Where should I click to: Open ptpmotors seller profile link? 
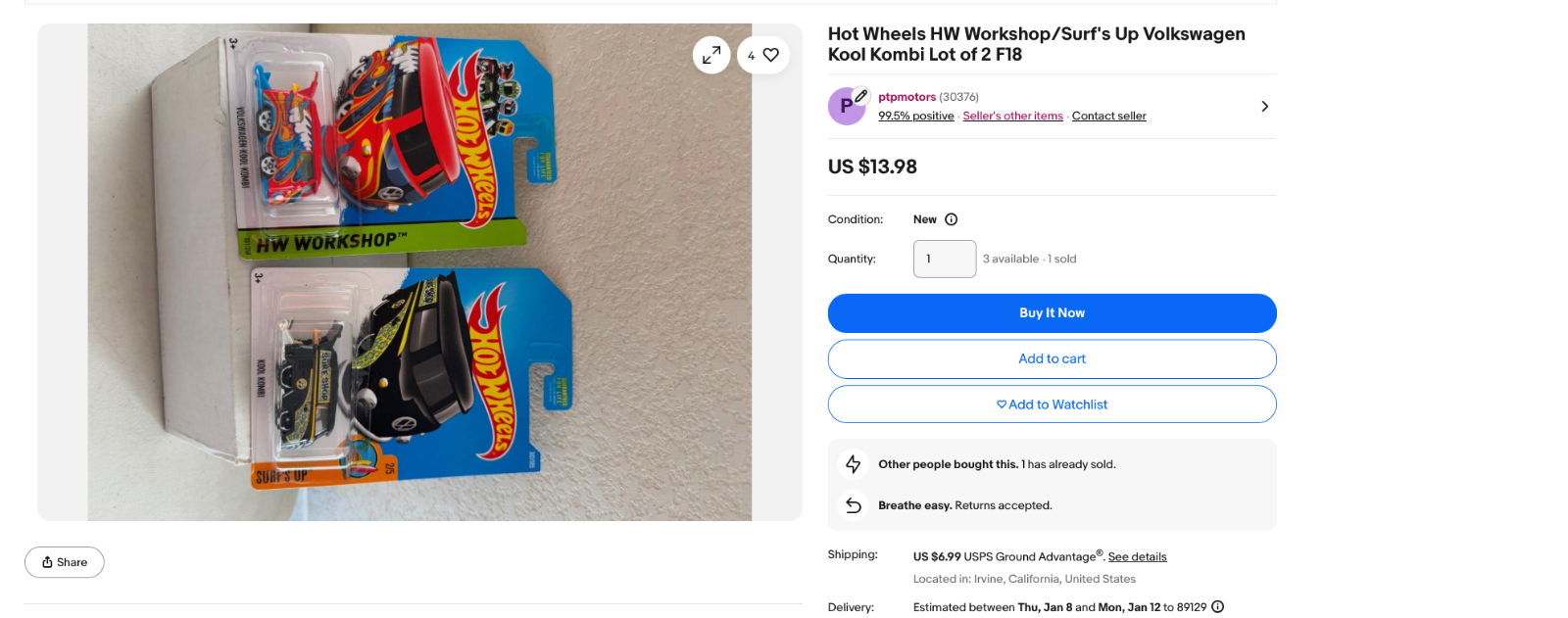tap(906, 97)
